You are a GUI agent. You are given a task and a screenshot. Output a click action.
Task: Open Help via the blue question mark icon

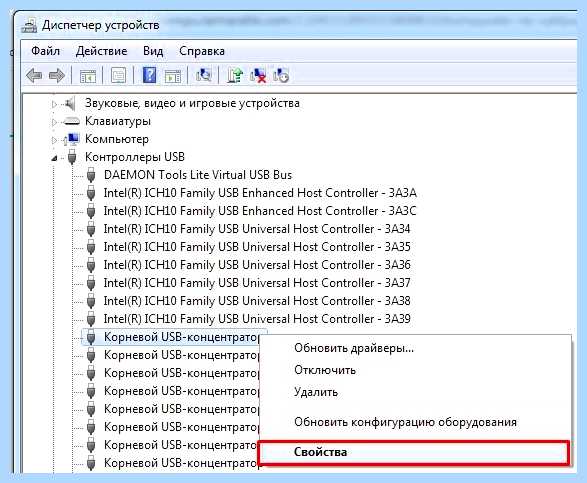point(149,76)
